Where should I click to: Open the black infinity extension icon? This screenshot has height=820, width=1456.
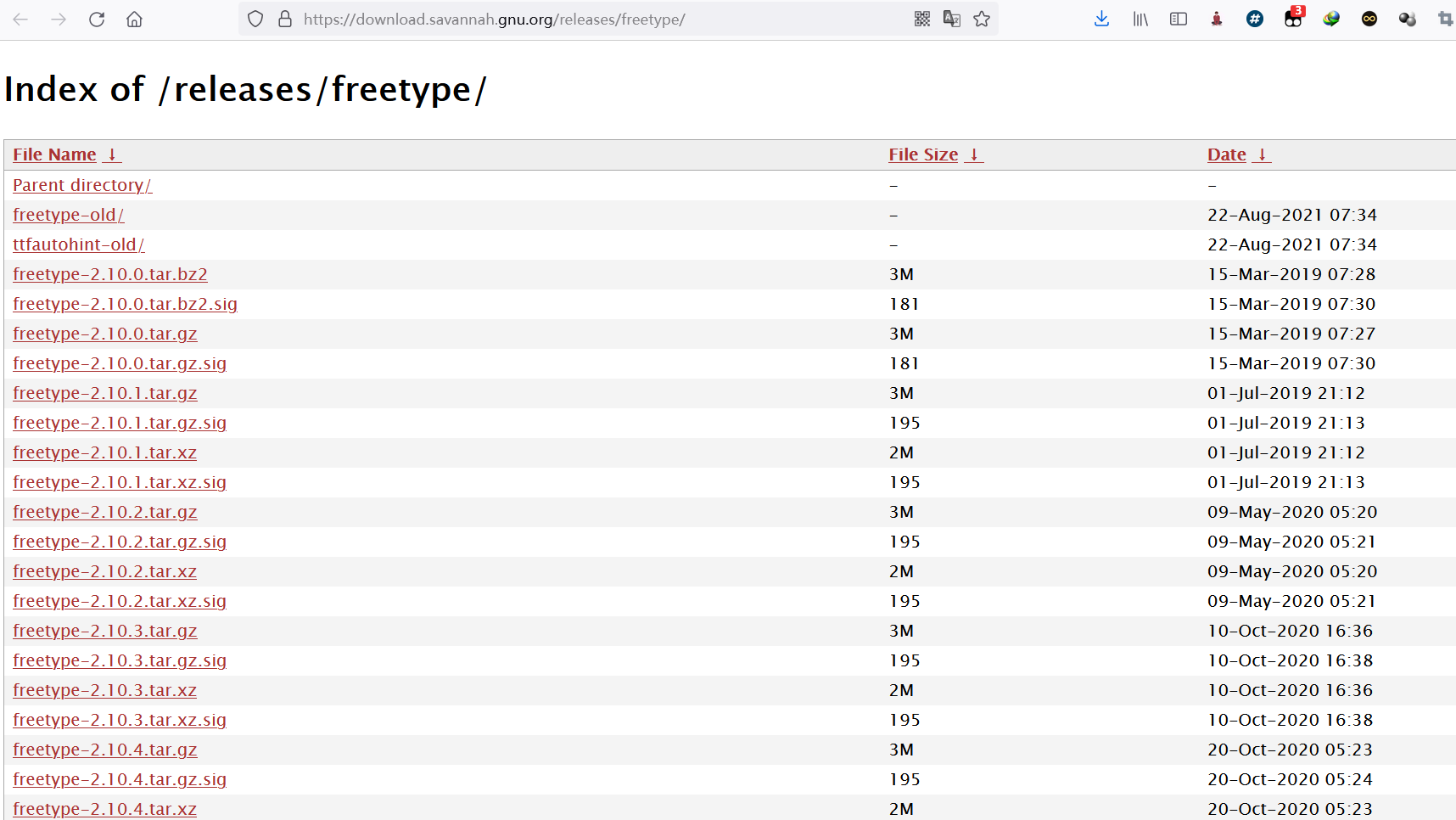click(1369, 19)
